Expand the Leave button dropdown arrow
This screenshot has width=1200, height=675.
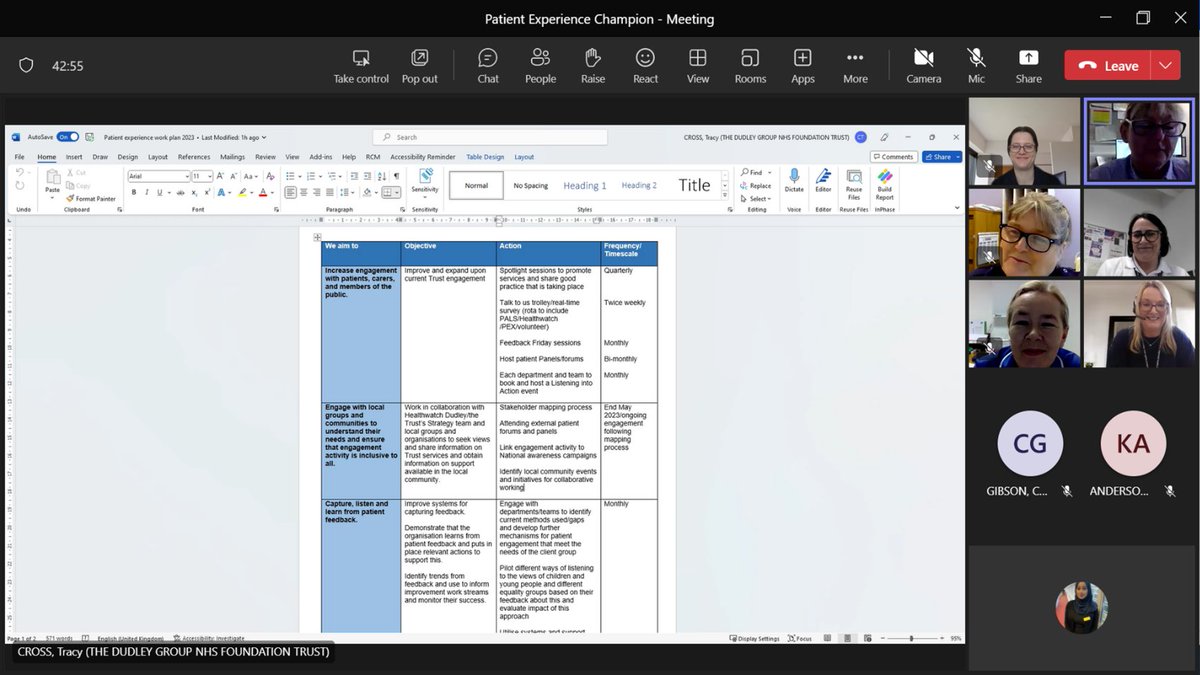(x=1165, y=65)
